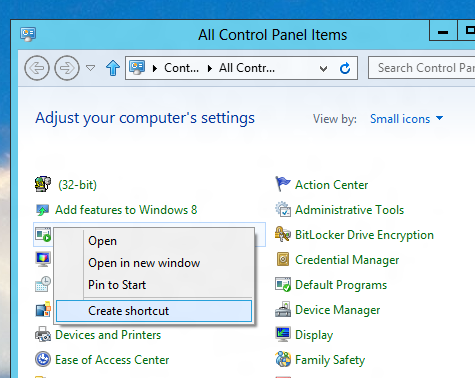475x378 pixels.
Task: Open Action Center
Action: click(x=331, y=185)
